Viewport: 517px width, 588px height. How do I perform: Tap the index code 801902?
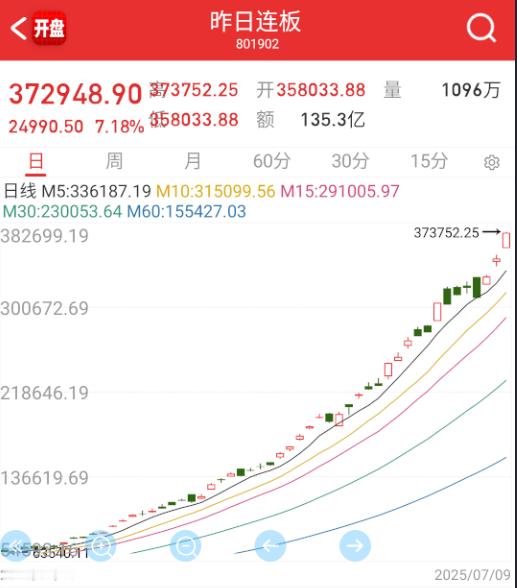coord(257,44)
